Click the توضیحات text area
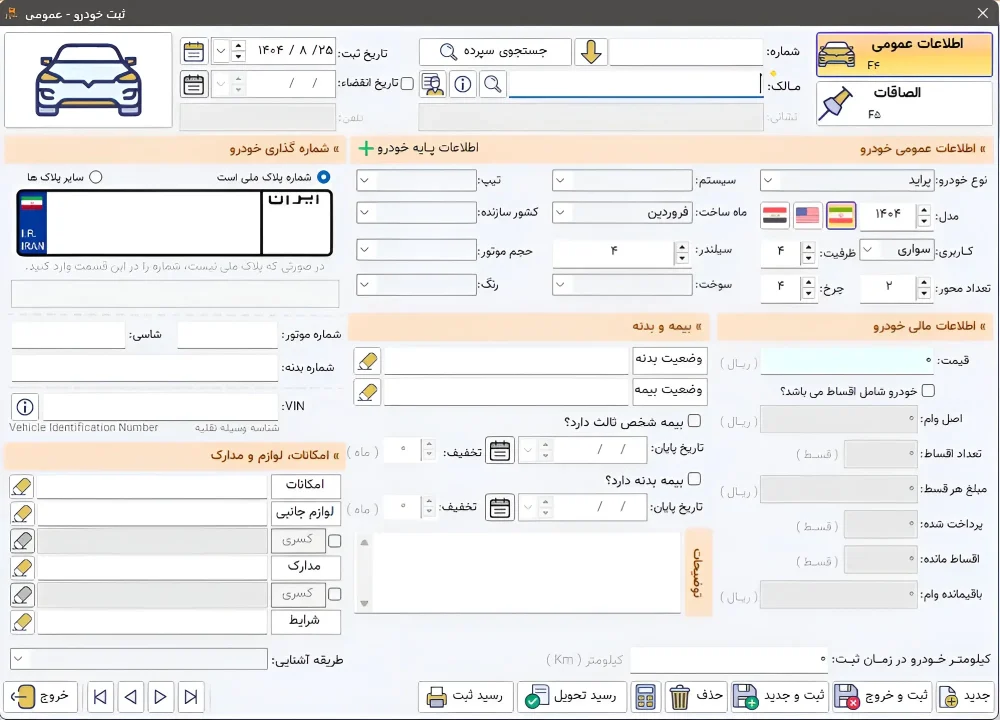The image size is (1000, 720). coord(527,573)
